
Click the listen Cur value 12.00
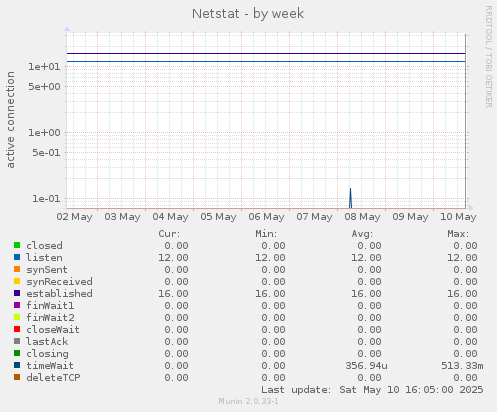(173, 258)
